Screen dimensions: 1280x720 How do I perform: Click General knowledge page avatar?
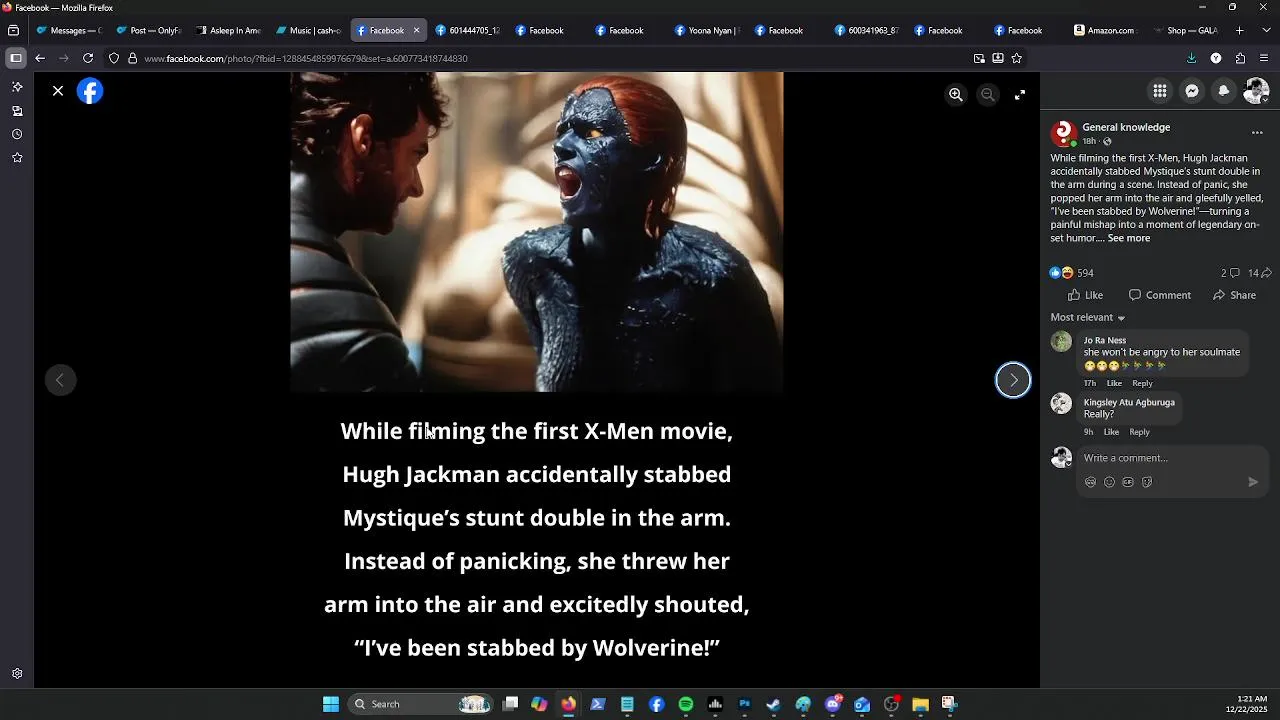[1063, 133]
